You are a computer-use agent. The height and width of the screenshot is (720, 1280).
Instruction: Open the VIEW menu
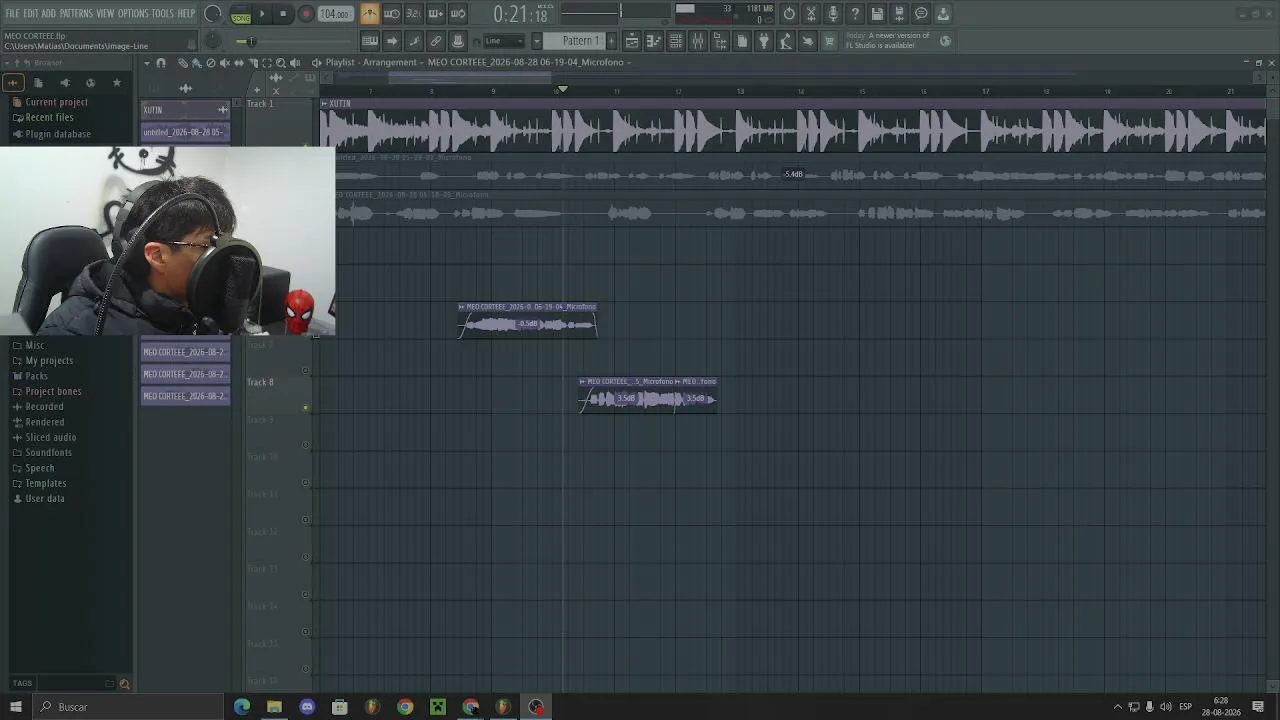105,14
